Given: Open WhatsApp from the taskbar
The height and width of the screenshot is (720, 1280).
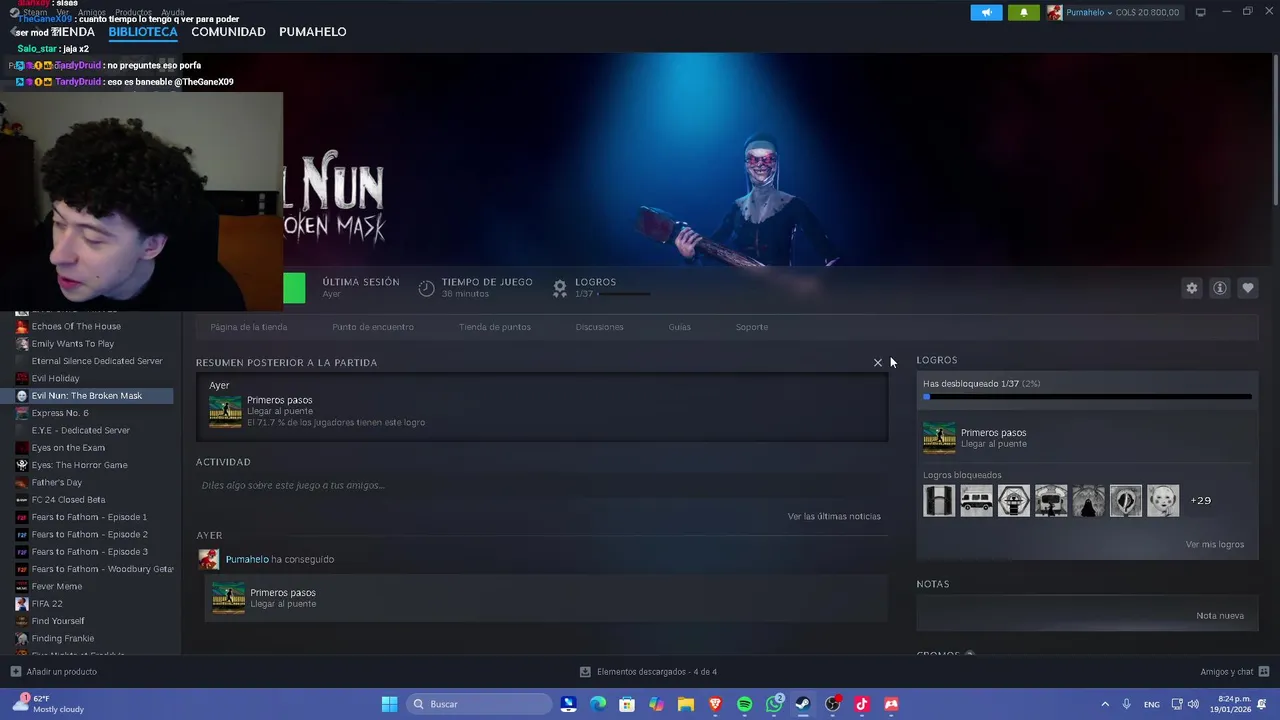Looking at the screenshot, I should coord(774,704).
